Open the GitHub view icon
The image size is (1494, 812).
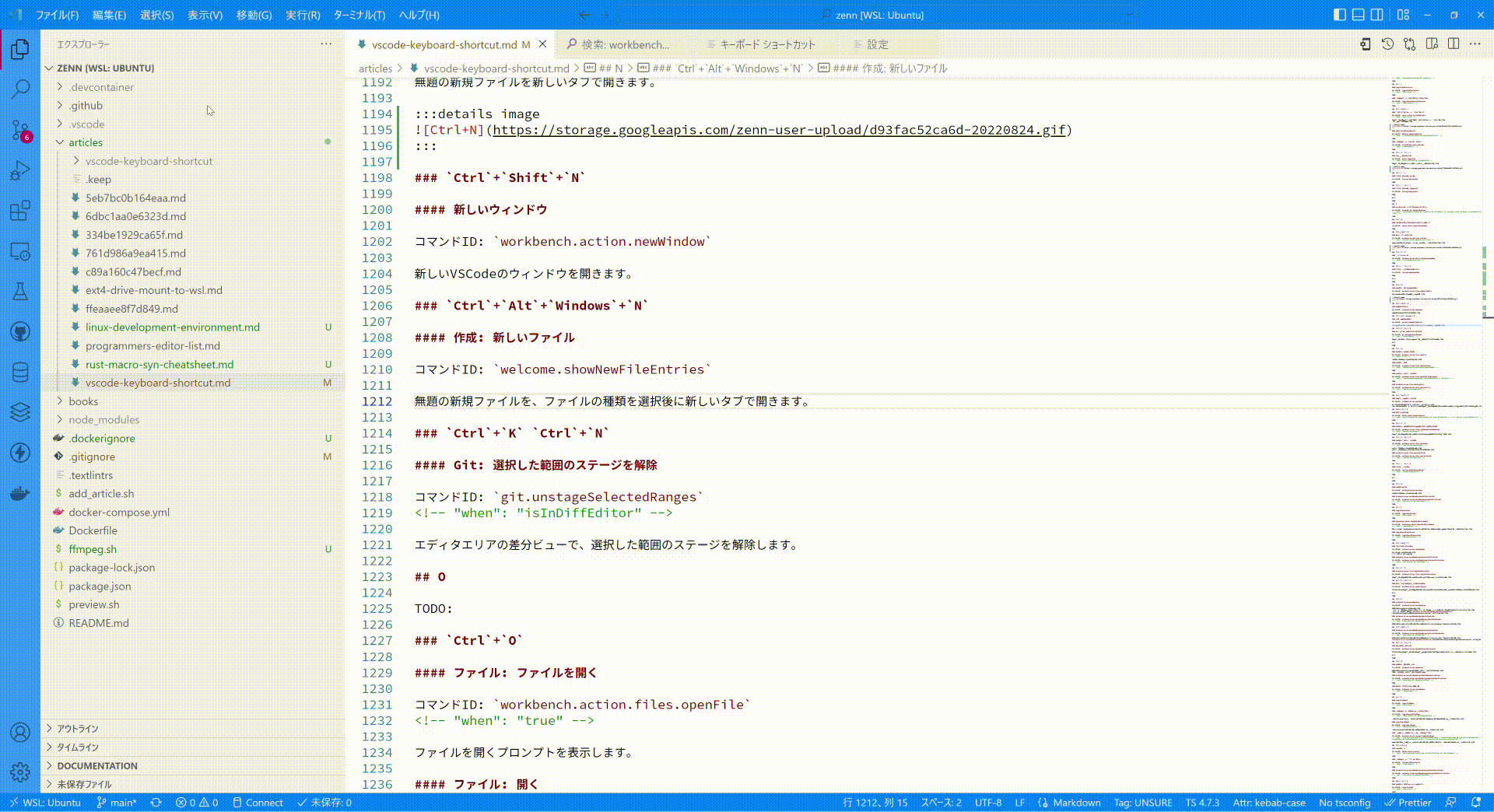[x=20, y=332]
